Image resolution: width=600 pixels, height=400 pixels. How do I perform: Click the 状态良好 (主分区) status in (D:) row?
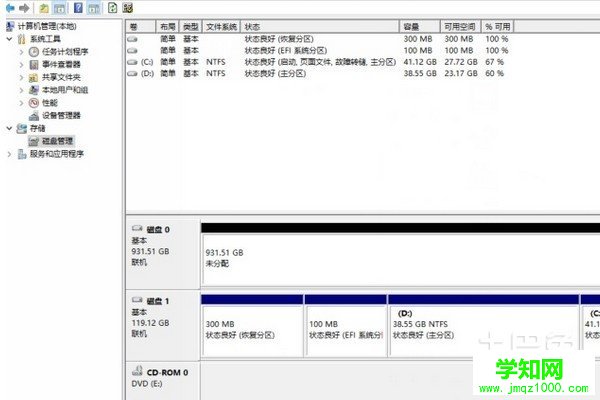pos(275,73)
